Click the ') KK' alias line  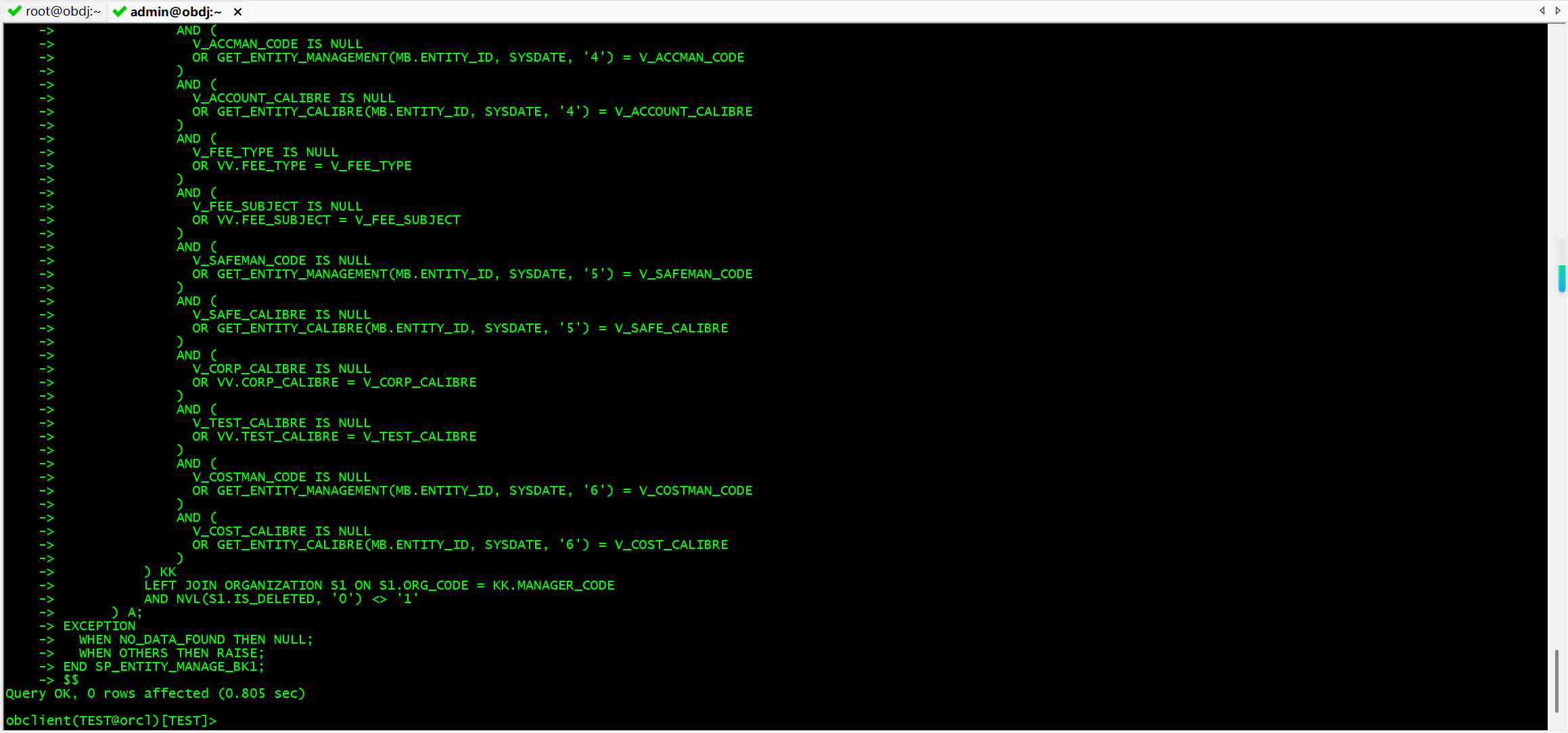[160, 572]
